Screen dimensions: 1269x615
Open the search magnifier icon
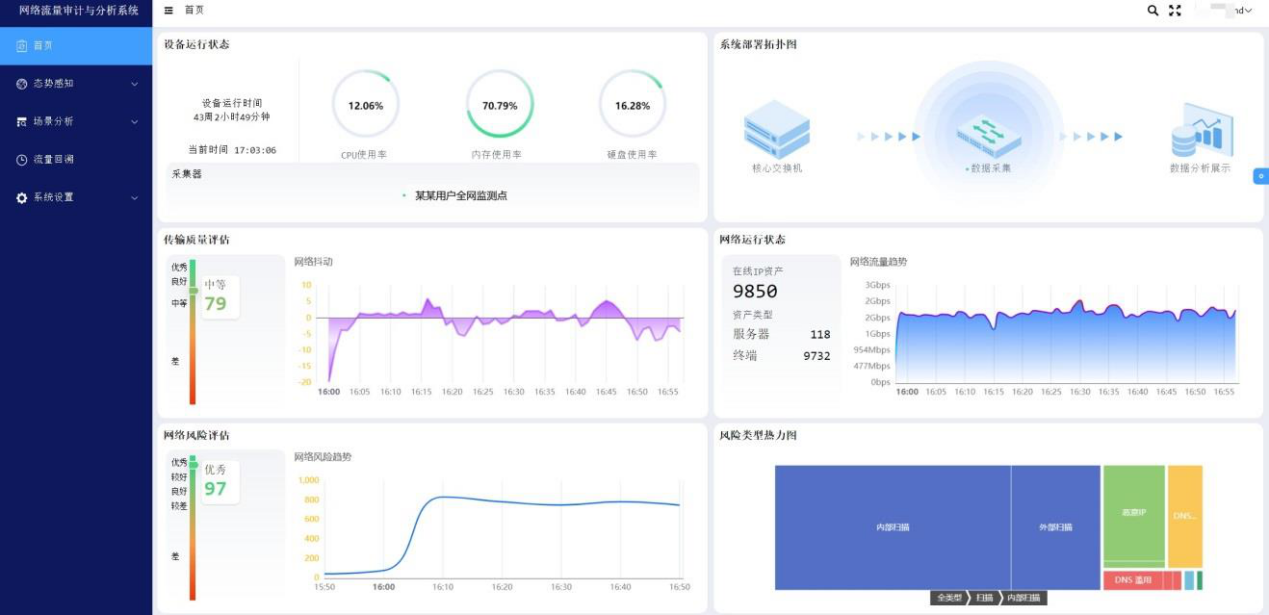(x=1153, y=10)
